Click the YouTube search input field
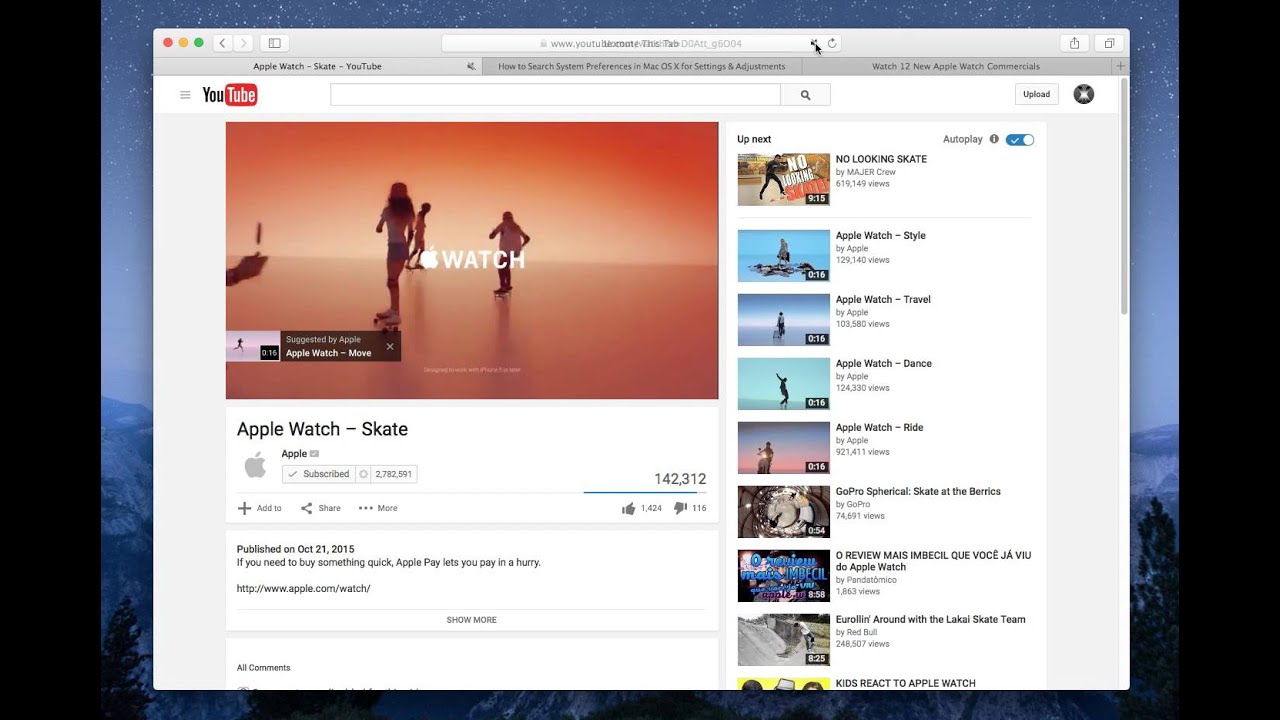The height and width of the screenshot is (720, 1280). [555, 95]
